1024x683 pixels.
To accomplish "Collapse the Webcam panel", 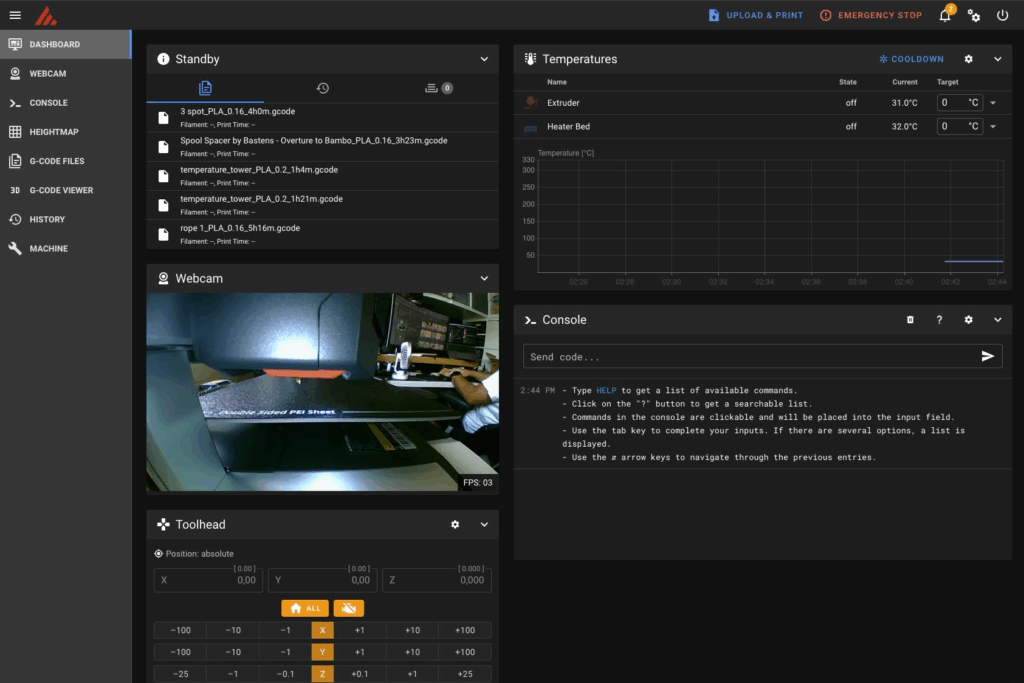I will tap(484, 278).
